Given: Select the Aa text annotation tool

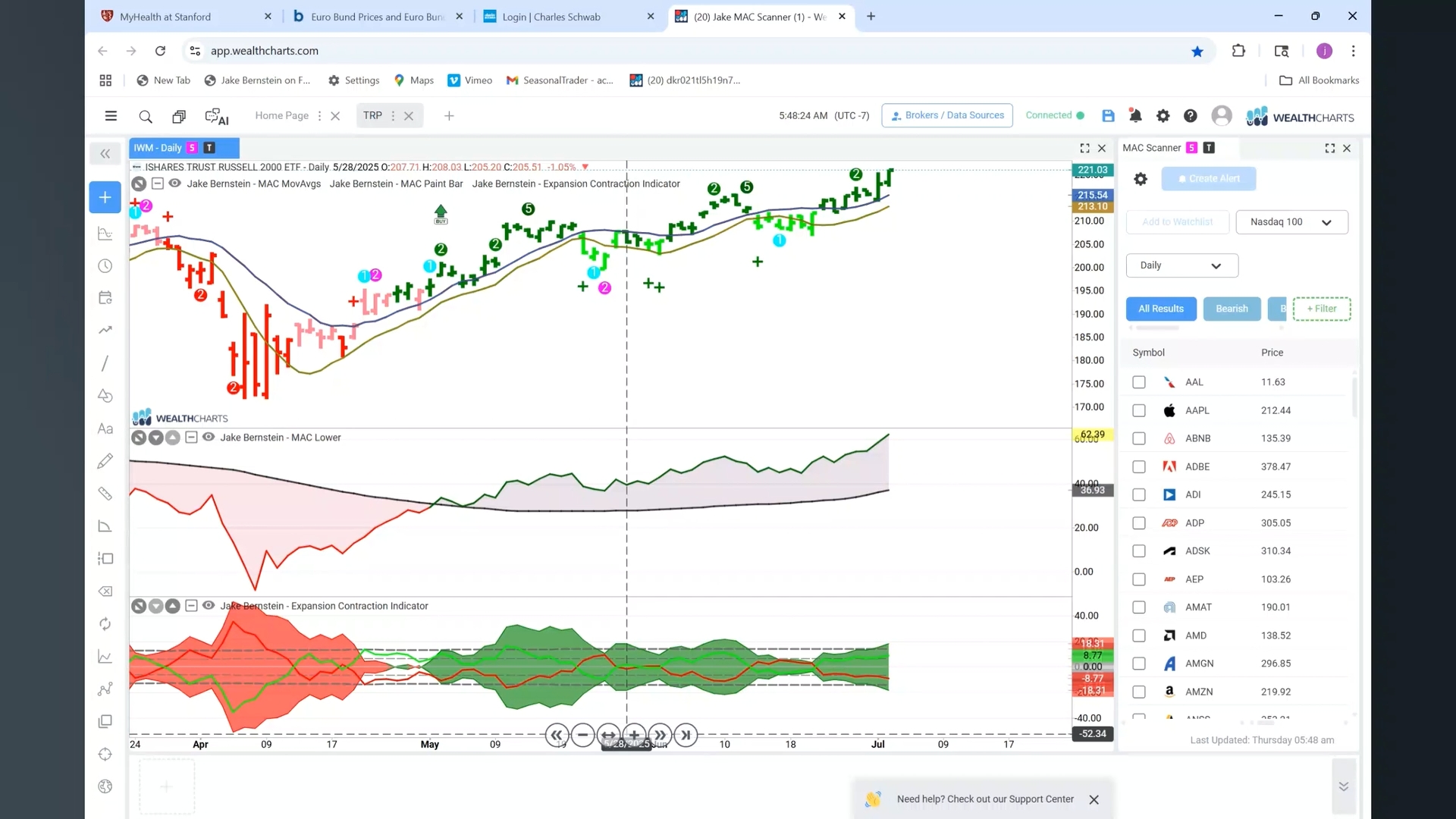Looking at the screenshot, I should click(105, 428).
